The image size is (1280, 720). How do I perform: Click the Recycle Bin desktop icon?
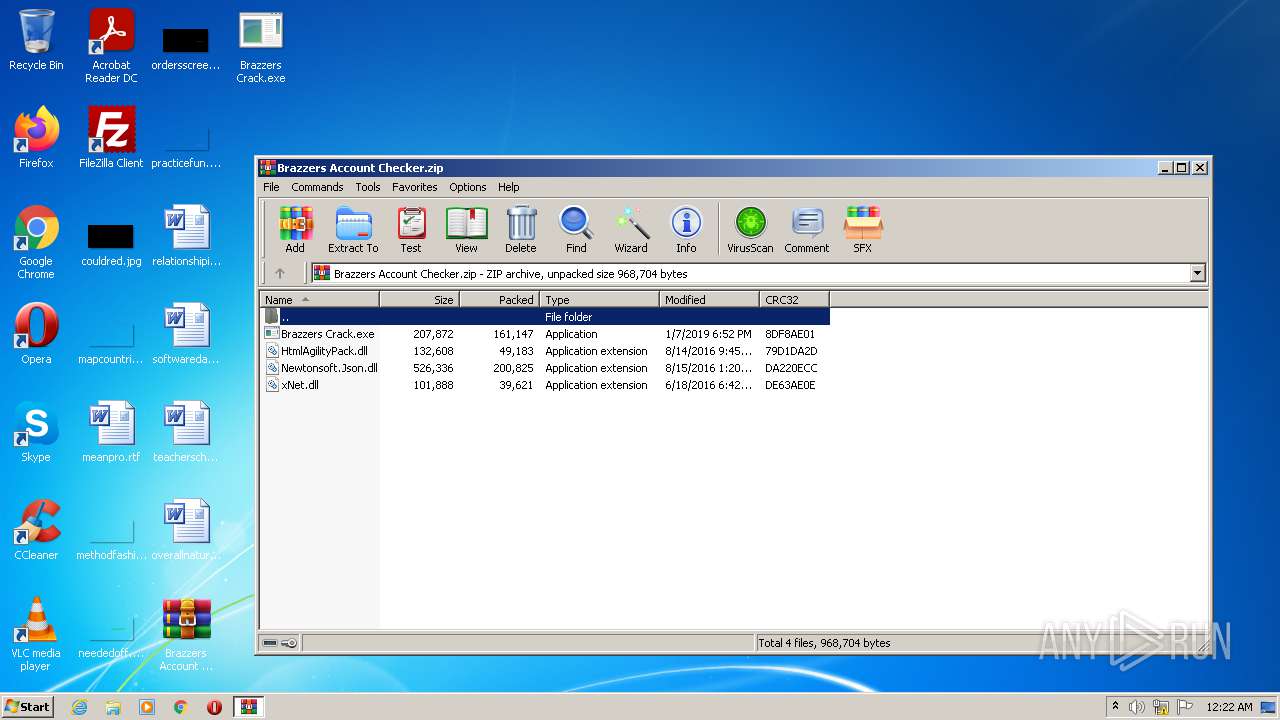(36, 40)
